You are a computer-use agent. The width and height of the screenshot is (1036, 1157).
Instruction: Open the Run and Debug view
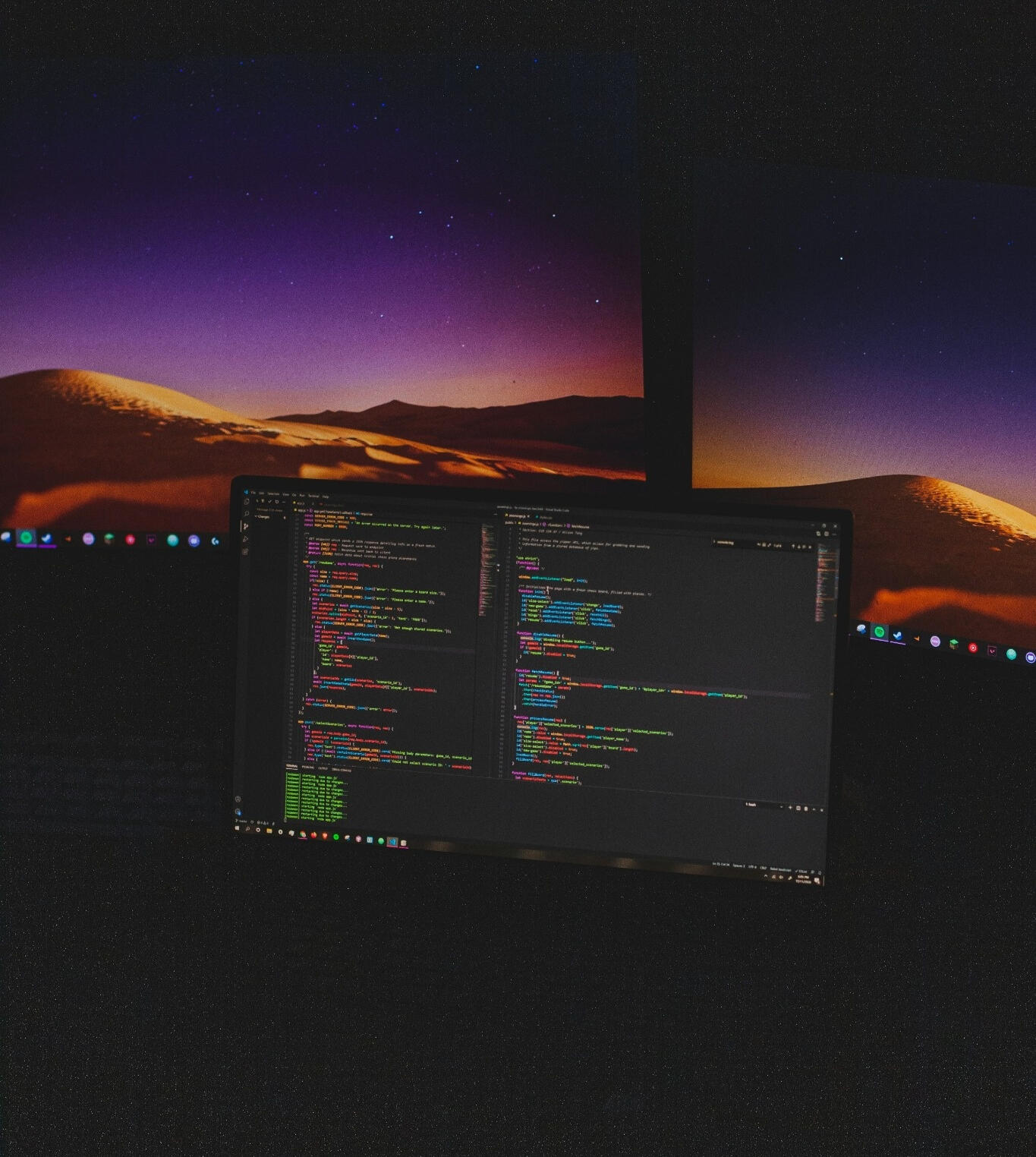coord(245,539)
